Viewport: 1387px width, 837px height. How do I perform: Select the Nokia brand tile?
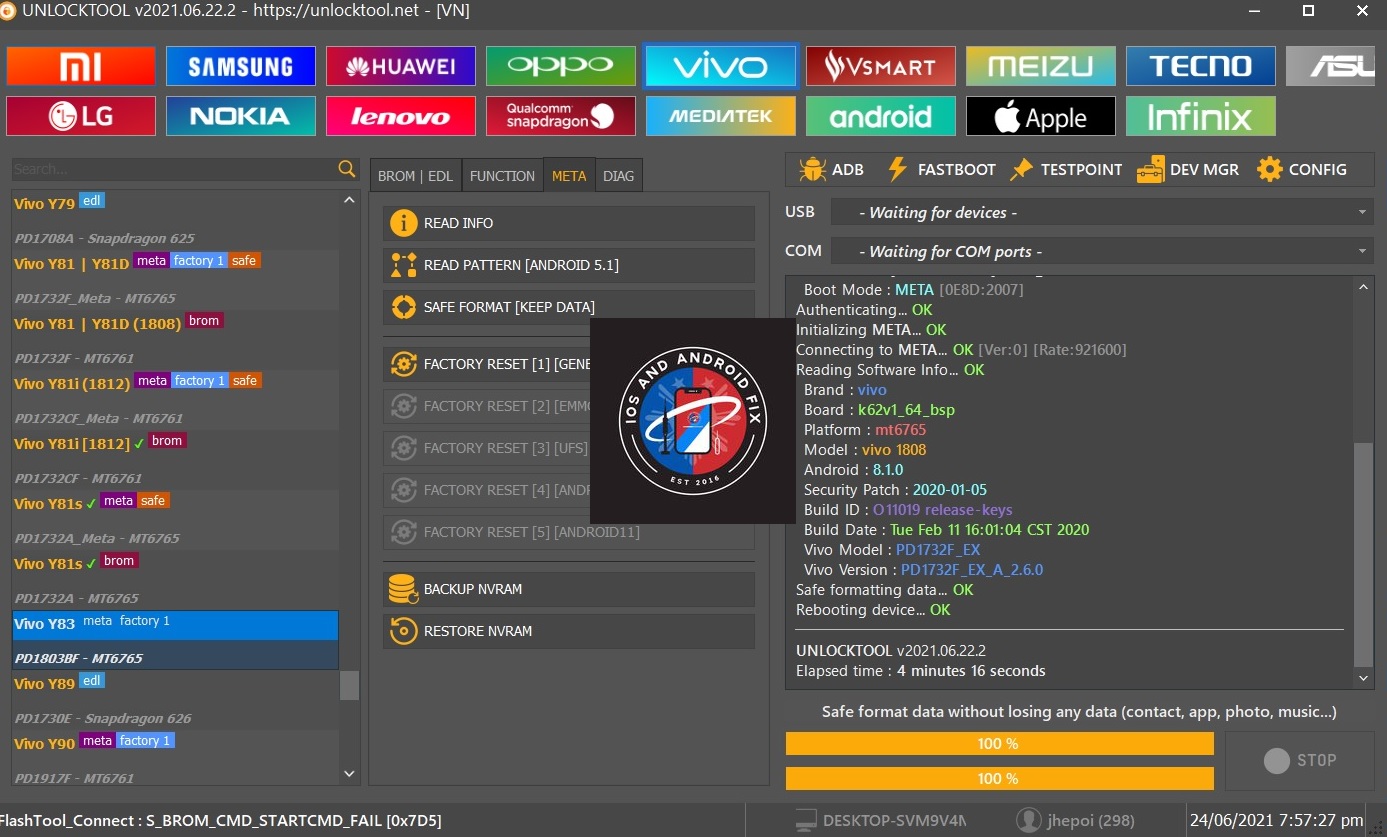pyautogui.click(x=241, y=116)
